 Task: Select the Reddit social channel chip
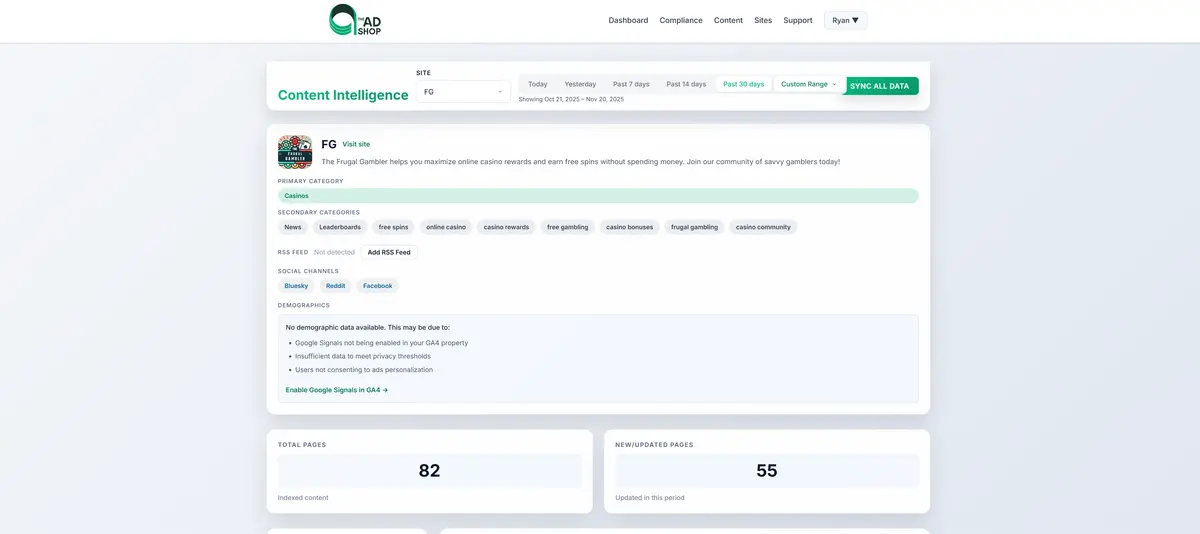tap(336, 286)
